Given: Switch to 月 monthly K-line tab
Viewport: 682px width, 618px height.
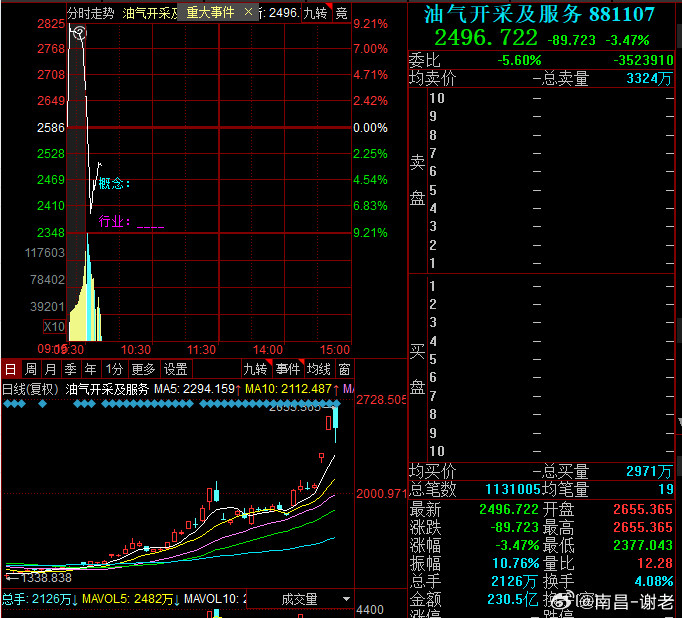Looking at the screenshot, I should (x=50, y=368).
